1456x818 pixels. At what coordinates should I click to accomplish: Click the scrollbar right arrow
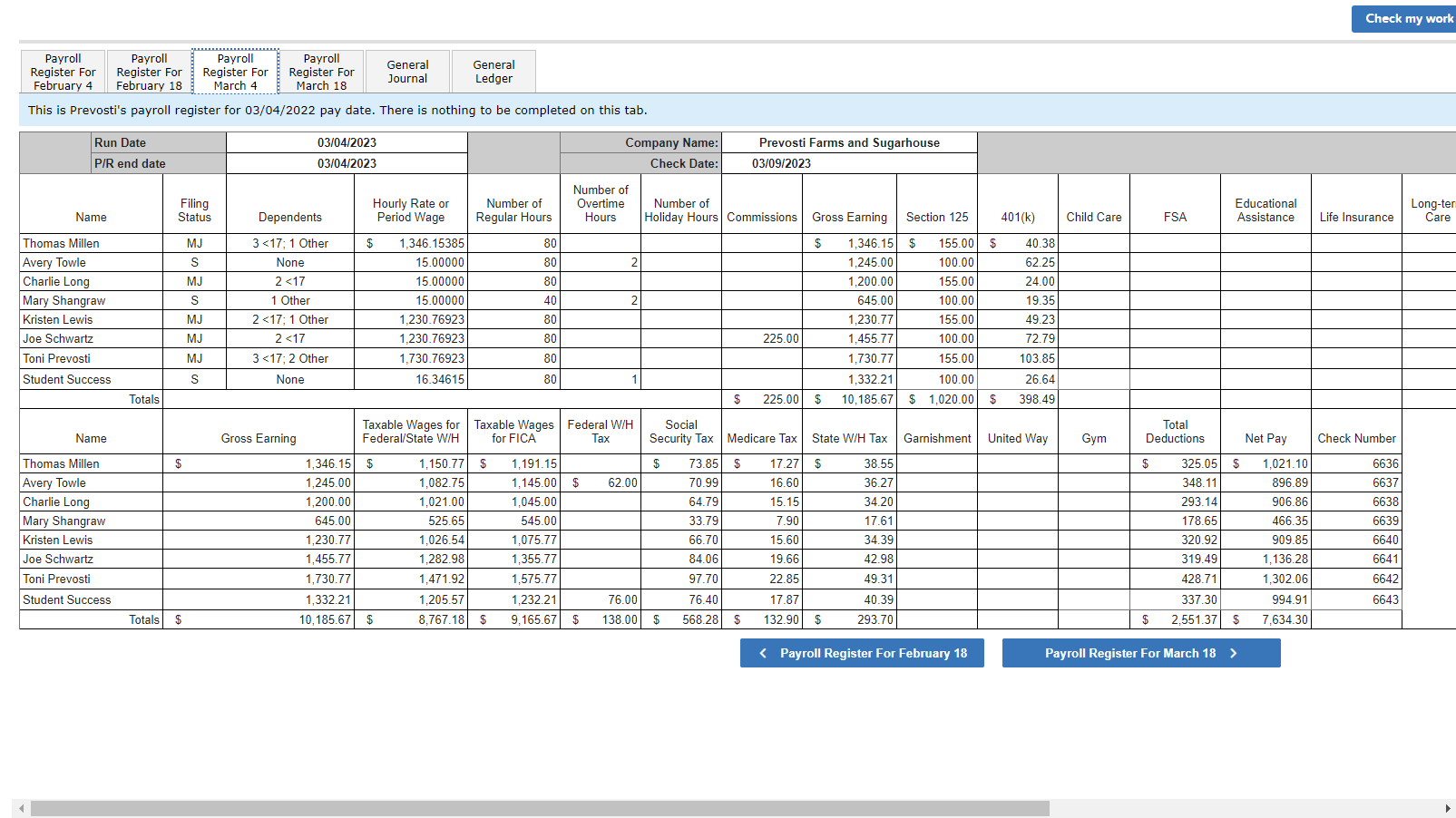point(1448,808)
